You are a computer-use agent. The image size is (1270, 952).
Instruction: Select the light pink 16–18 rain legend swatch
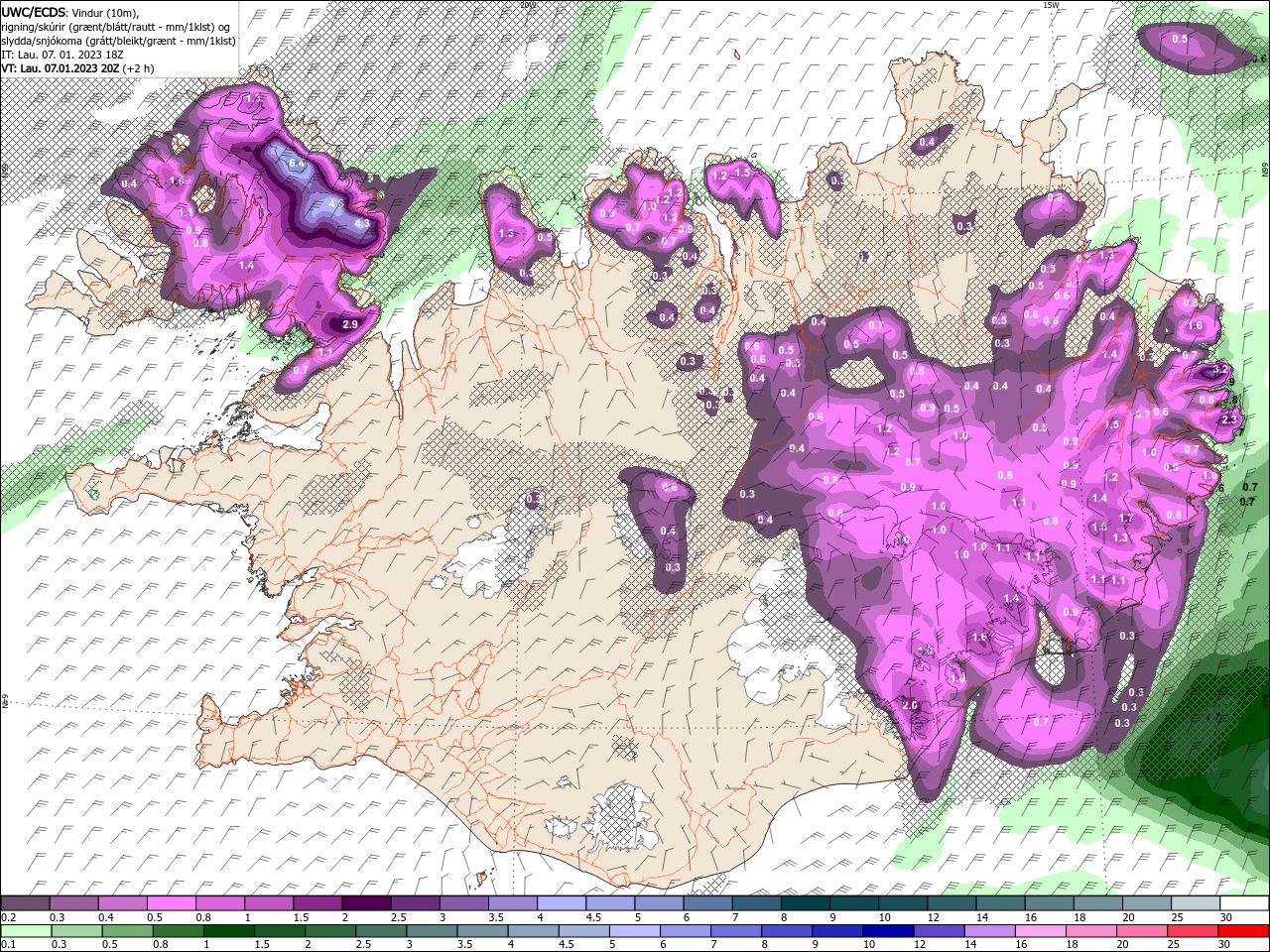pos(1041,931)
